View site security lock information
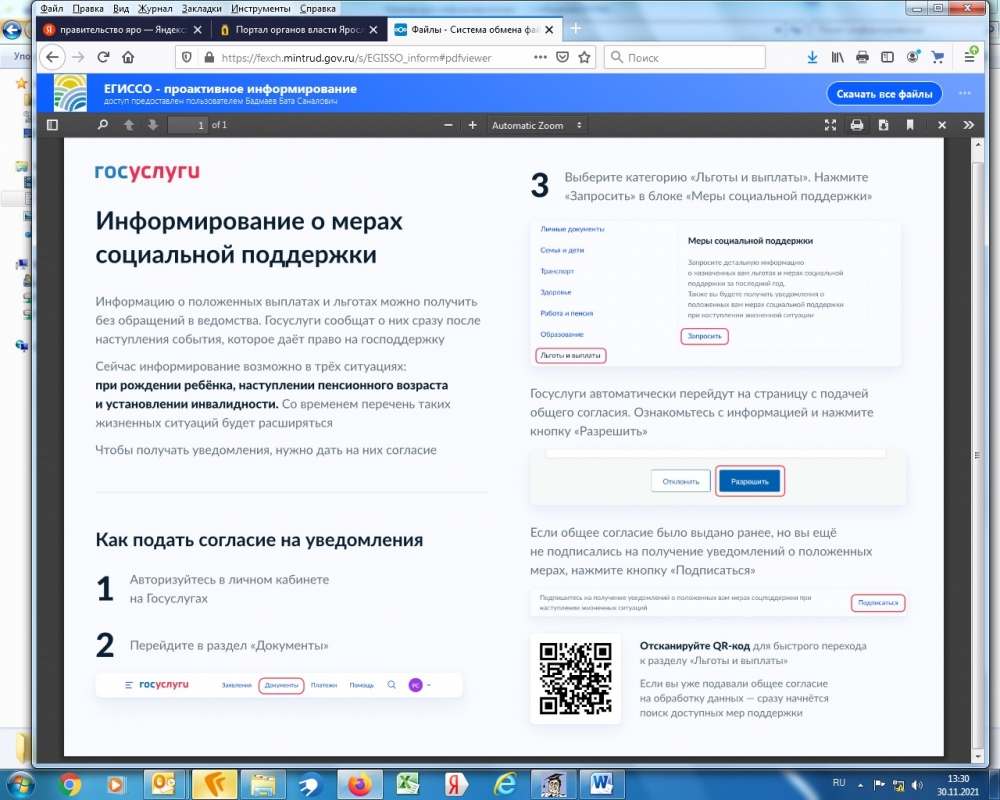This screenshot has height=800, width=1000. [209, 57]
